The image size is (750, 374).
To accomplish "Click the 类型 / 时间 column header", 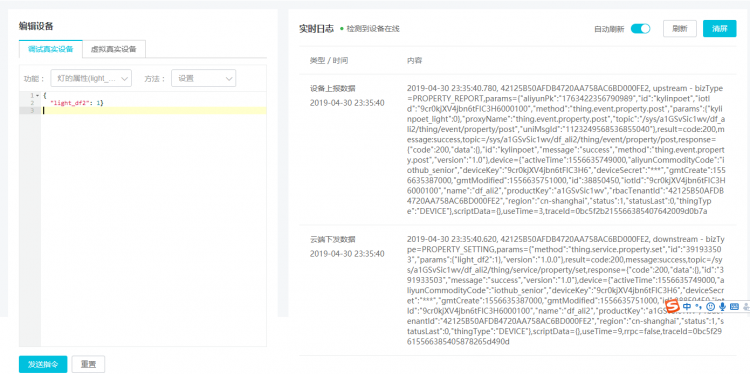I will (329, 61).
